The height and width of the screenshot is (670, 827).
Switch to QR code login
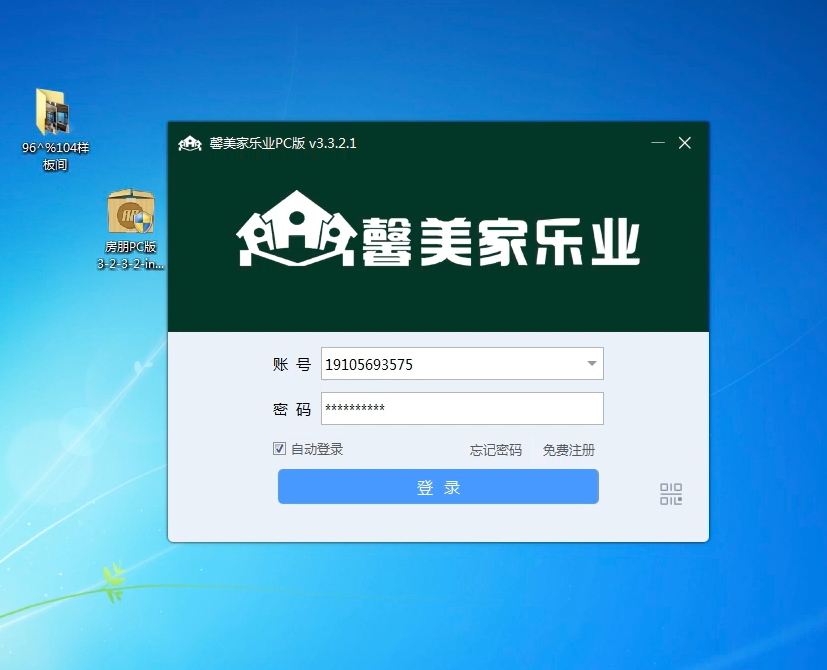(x=671, y=493)
